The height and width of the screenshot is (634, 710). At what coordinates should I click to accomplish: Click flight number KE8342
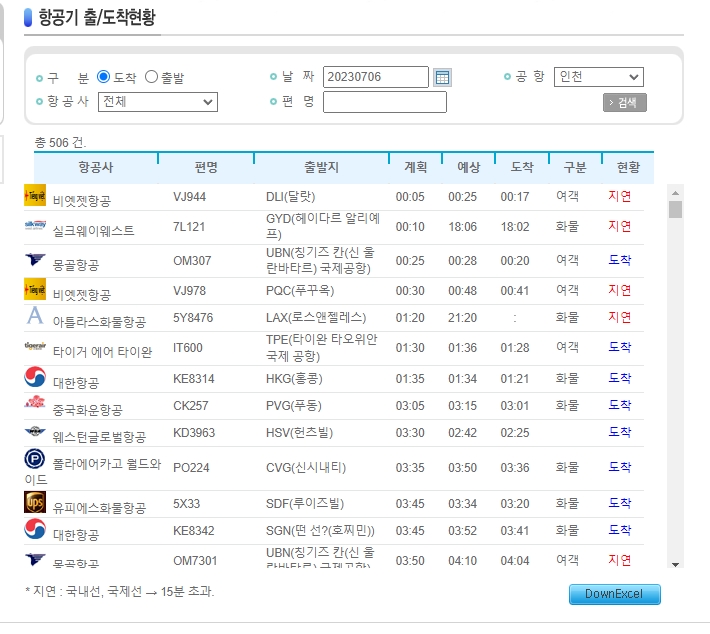pos(194,530)
